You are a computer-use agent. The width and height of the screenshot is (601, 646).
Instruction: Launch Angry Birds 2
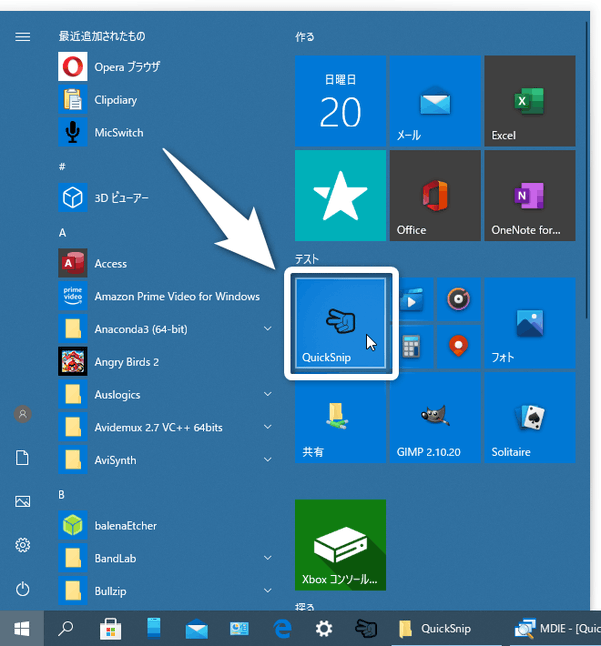pyautogui.click(x=165, y=362)
